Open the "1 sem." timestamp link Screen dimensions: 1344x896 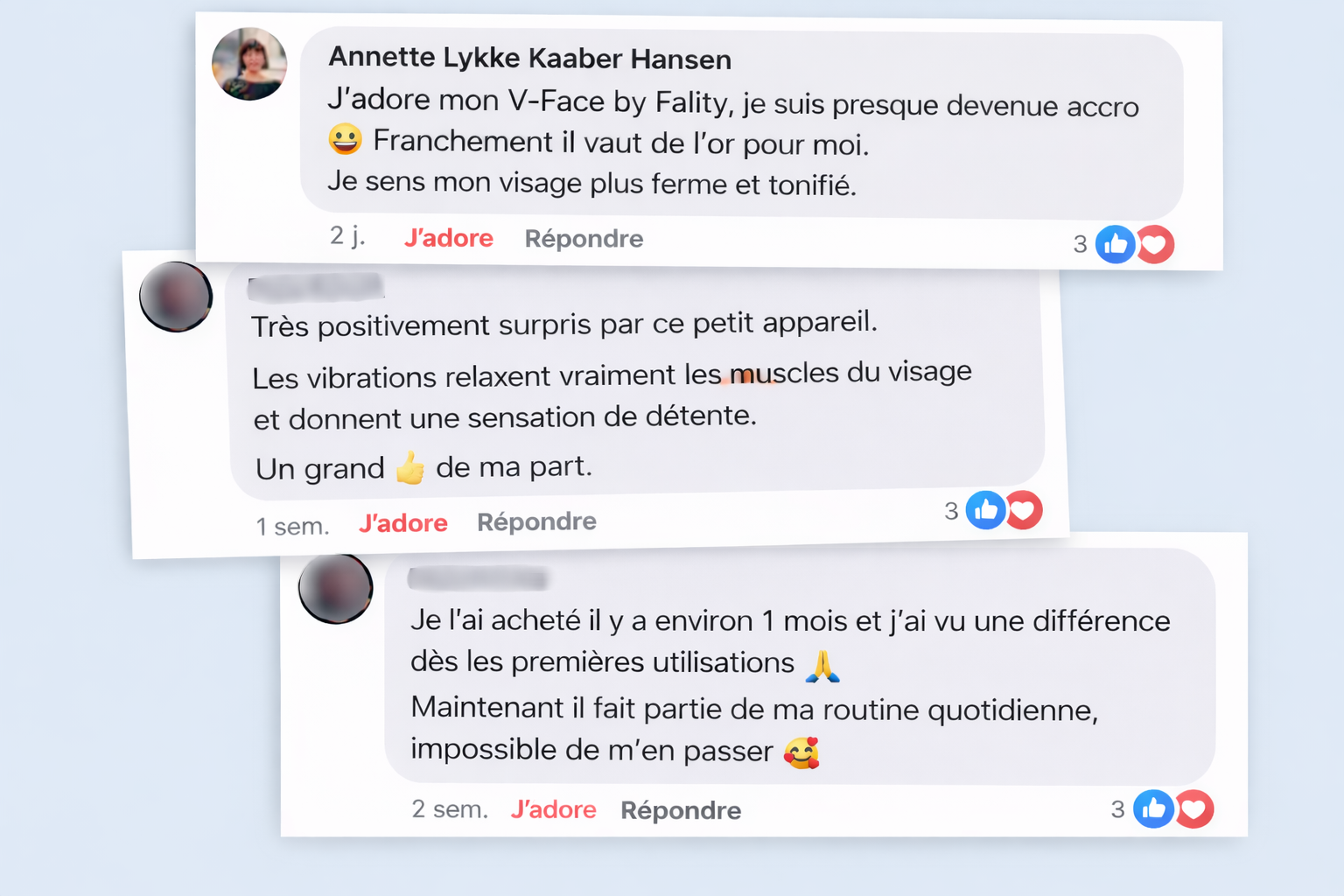[292, 526]
